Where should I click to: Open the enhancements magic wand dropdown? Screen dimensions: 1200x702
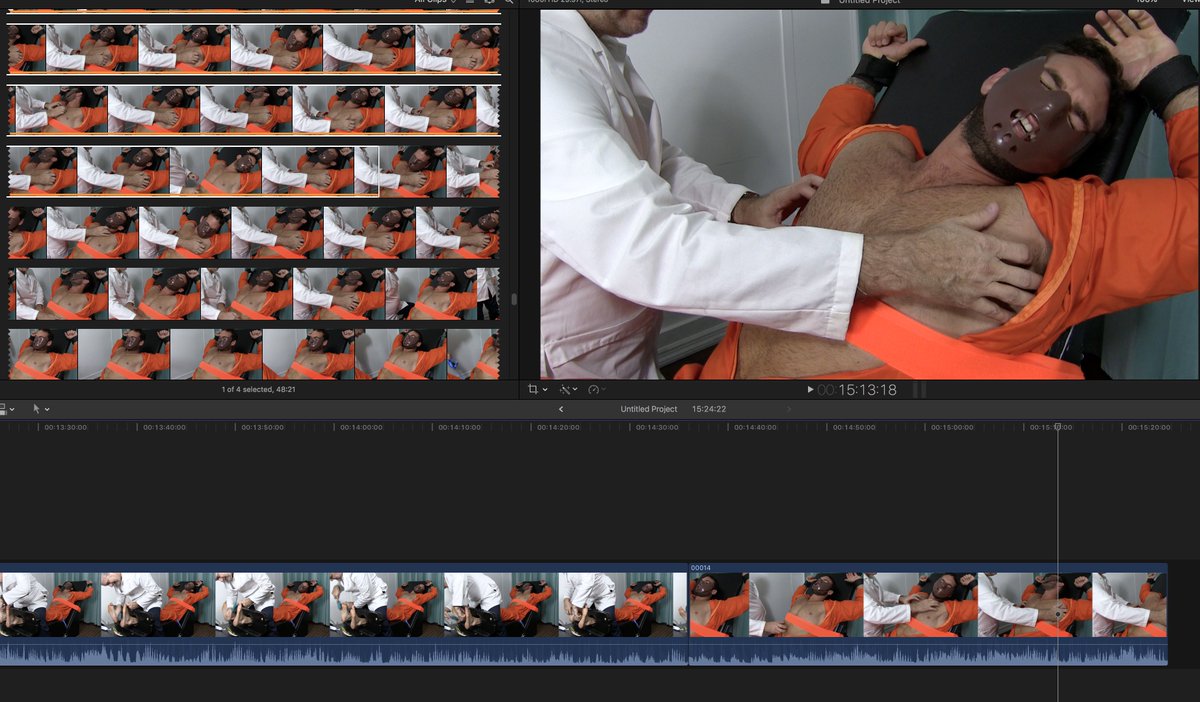(568, 389)
